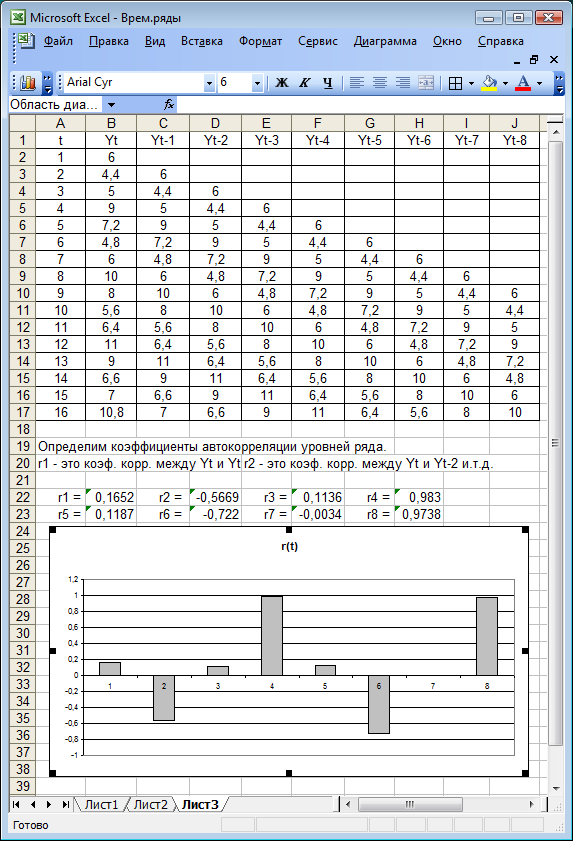Click the vertical scrollbar up arrow
This screenshot has width=573, height=841.
point(556,131)
